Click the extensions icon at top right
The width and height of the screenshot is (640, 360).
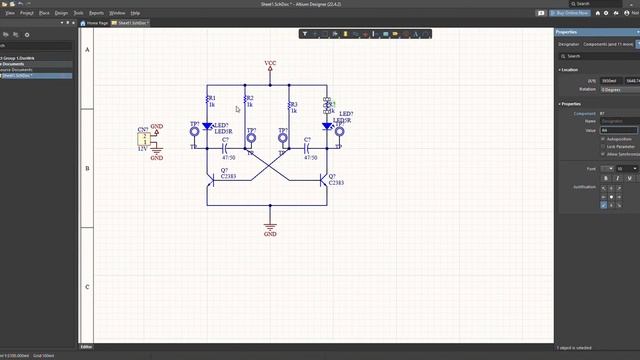[616, 13]
